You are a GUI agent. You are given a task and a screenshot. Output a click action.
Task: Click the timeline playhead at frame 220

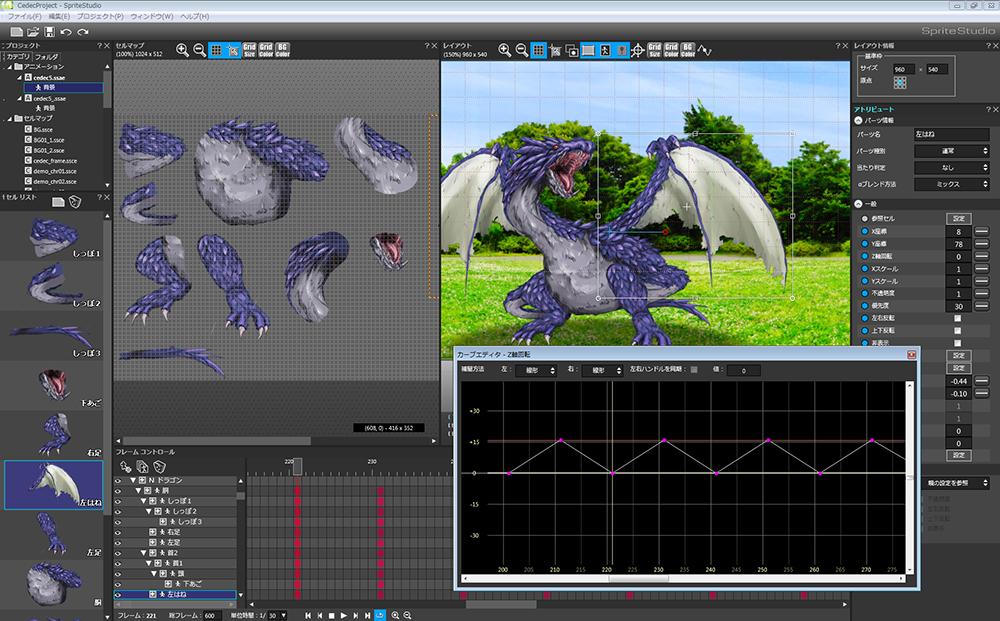pos(297,467)
